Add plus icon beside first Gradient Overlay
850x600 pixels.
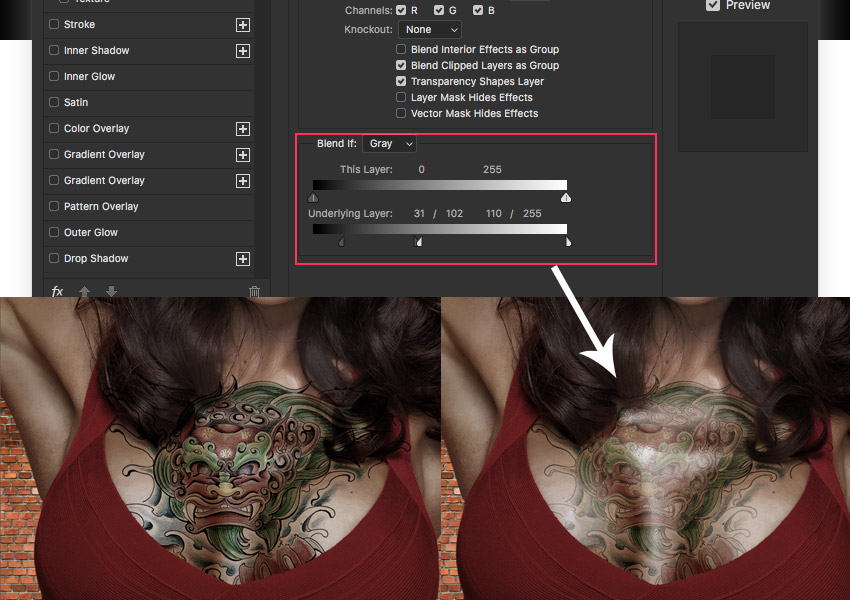click(x=243, y=155)
